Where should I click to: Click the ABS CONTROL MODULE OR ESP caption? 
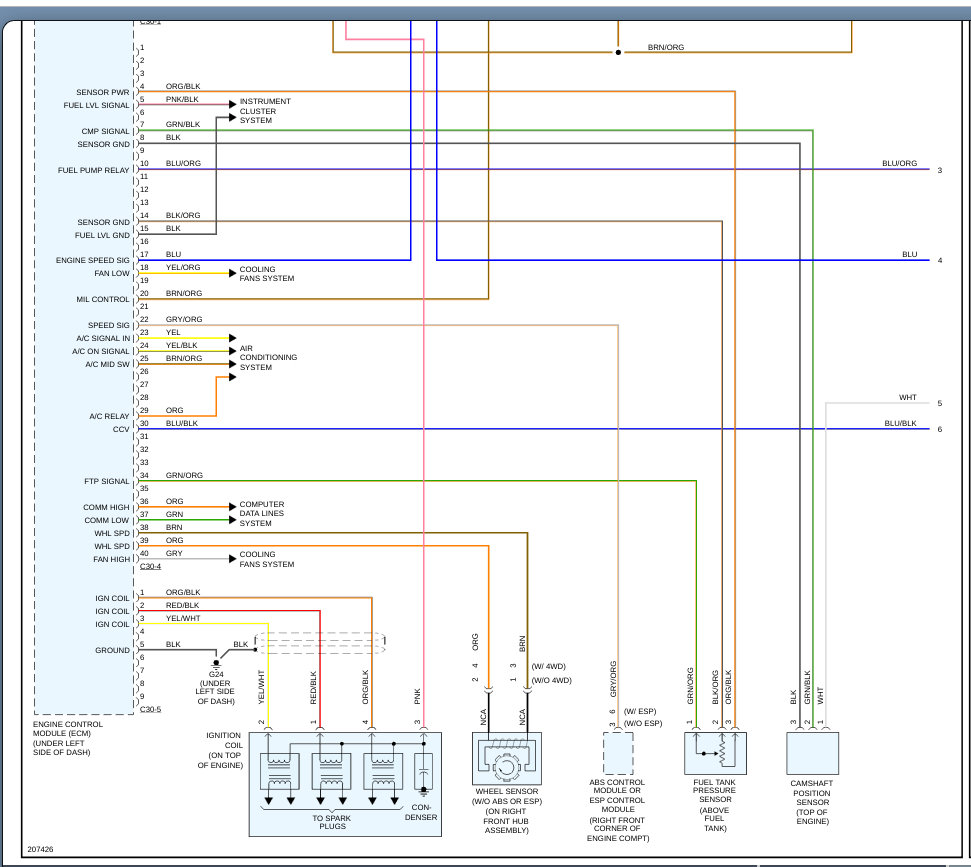[x=617, y=810]
